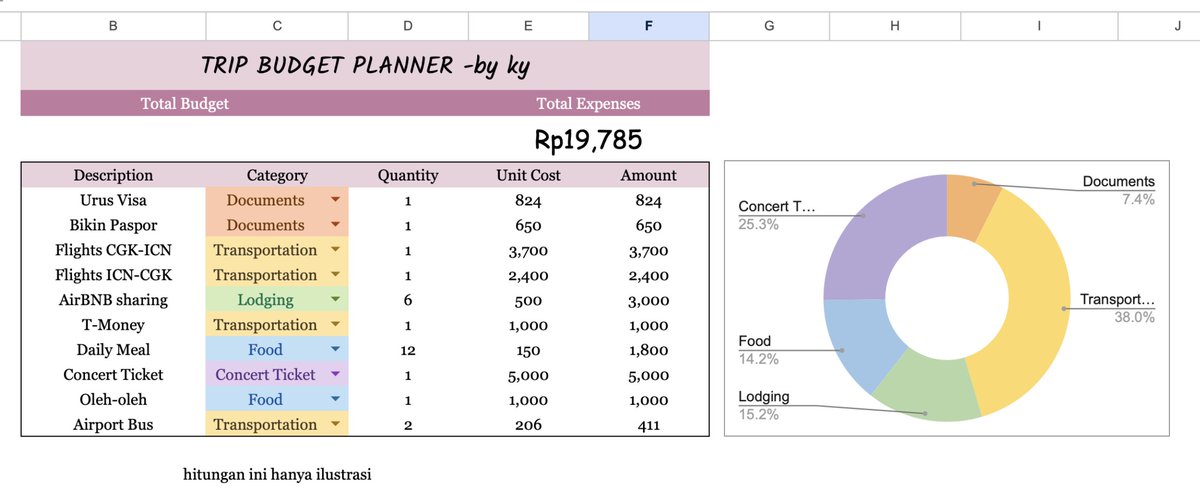Select the Bikin Paspor description cell

[113, 225]
